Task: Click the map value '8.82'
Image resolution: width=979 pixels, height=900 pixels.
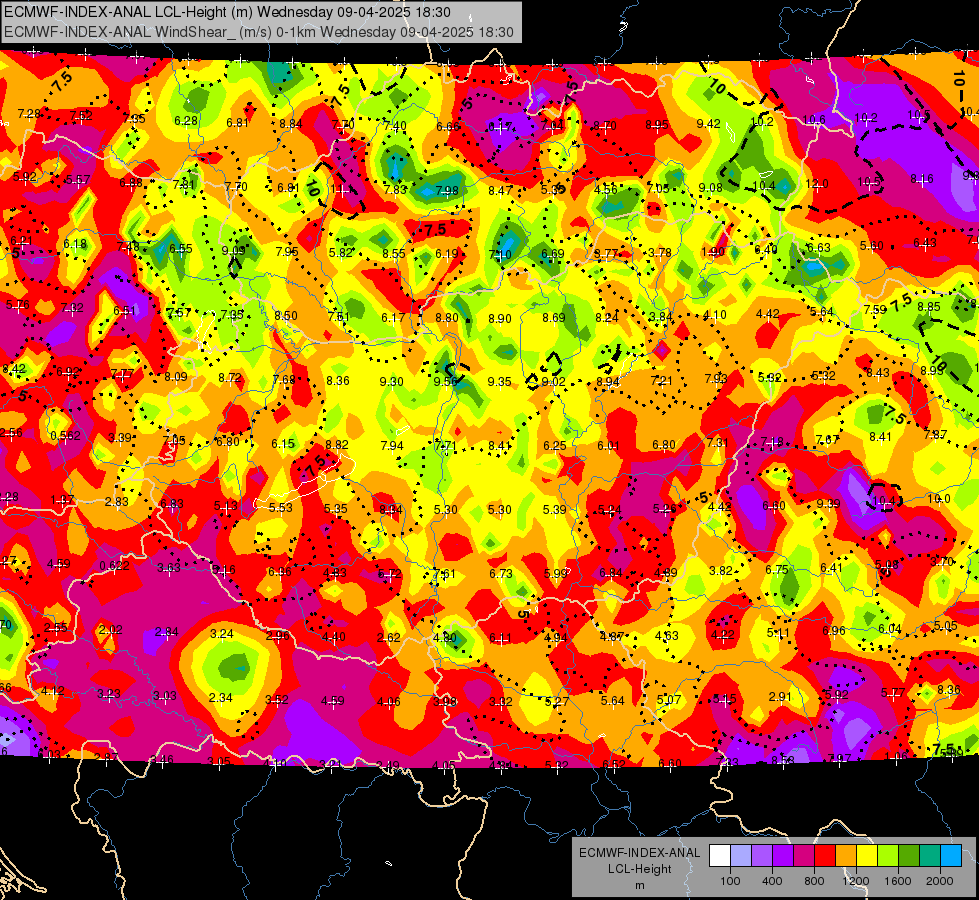Action: click(x=337, y=445)
